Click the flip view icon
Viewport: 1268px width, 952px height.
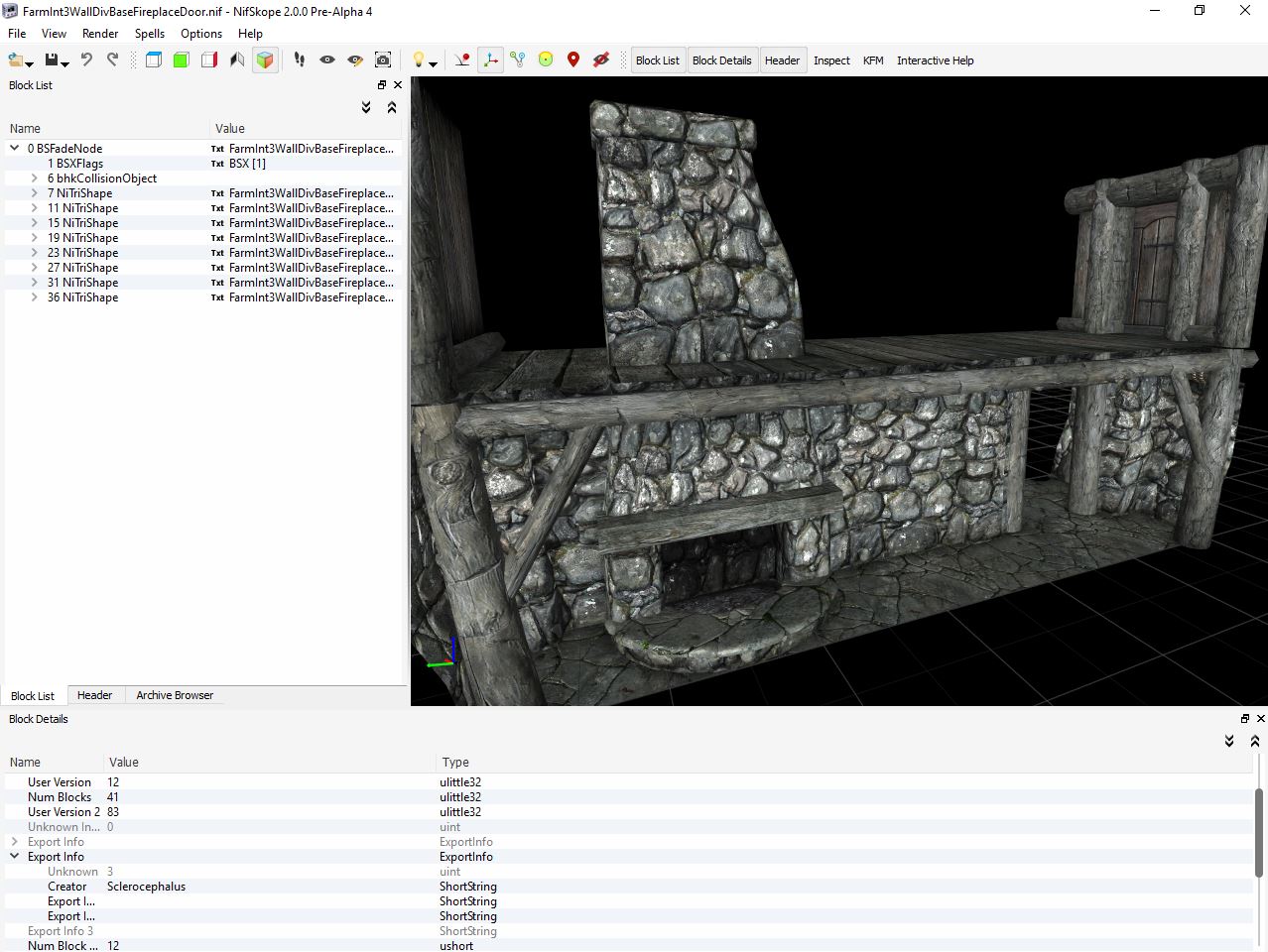(x=237, y=60)
